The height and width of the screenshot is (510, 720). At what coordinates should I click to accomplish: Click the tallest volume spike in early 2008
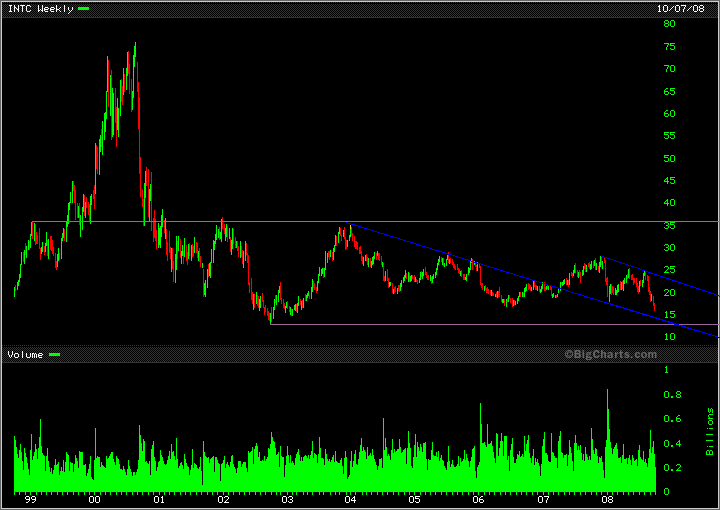coord(608,440)
